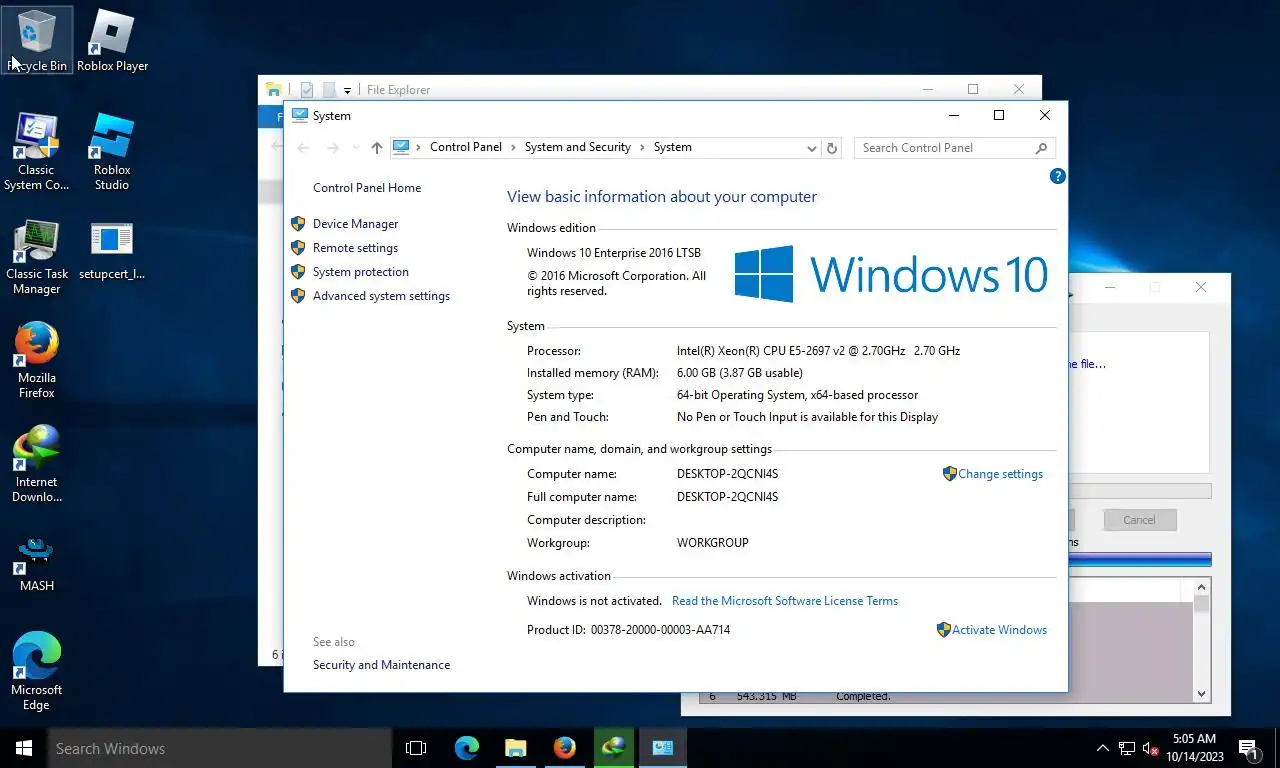Open Control Panel Home
Screen dimensions: 1280x768
(367, 188)
